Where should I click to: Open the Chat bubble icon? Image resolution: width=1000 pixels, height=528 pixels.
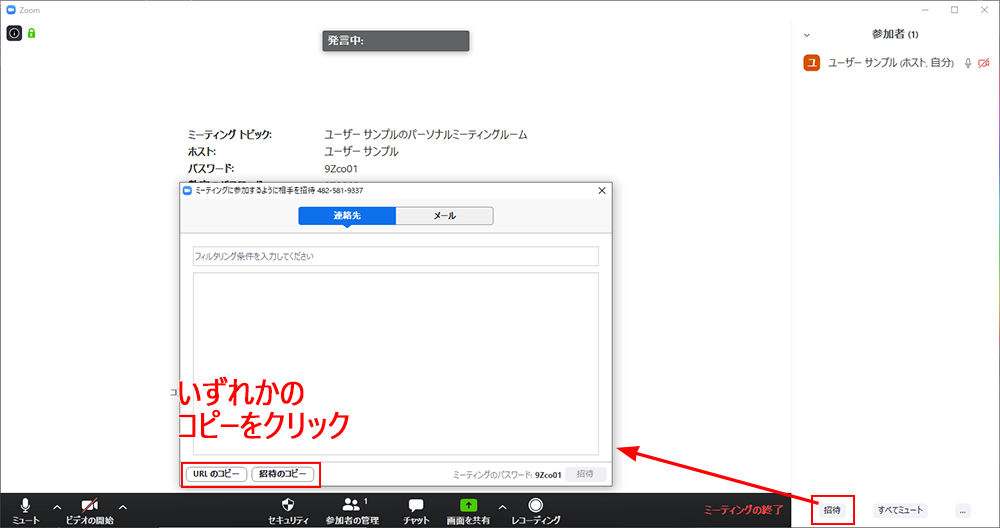416,506
